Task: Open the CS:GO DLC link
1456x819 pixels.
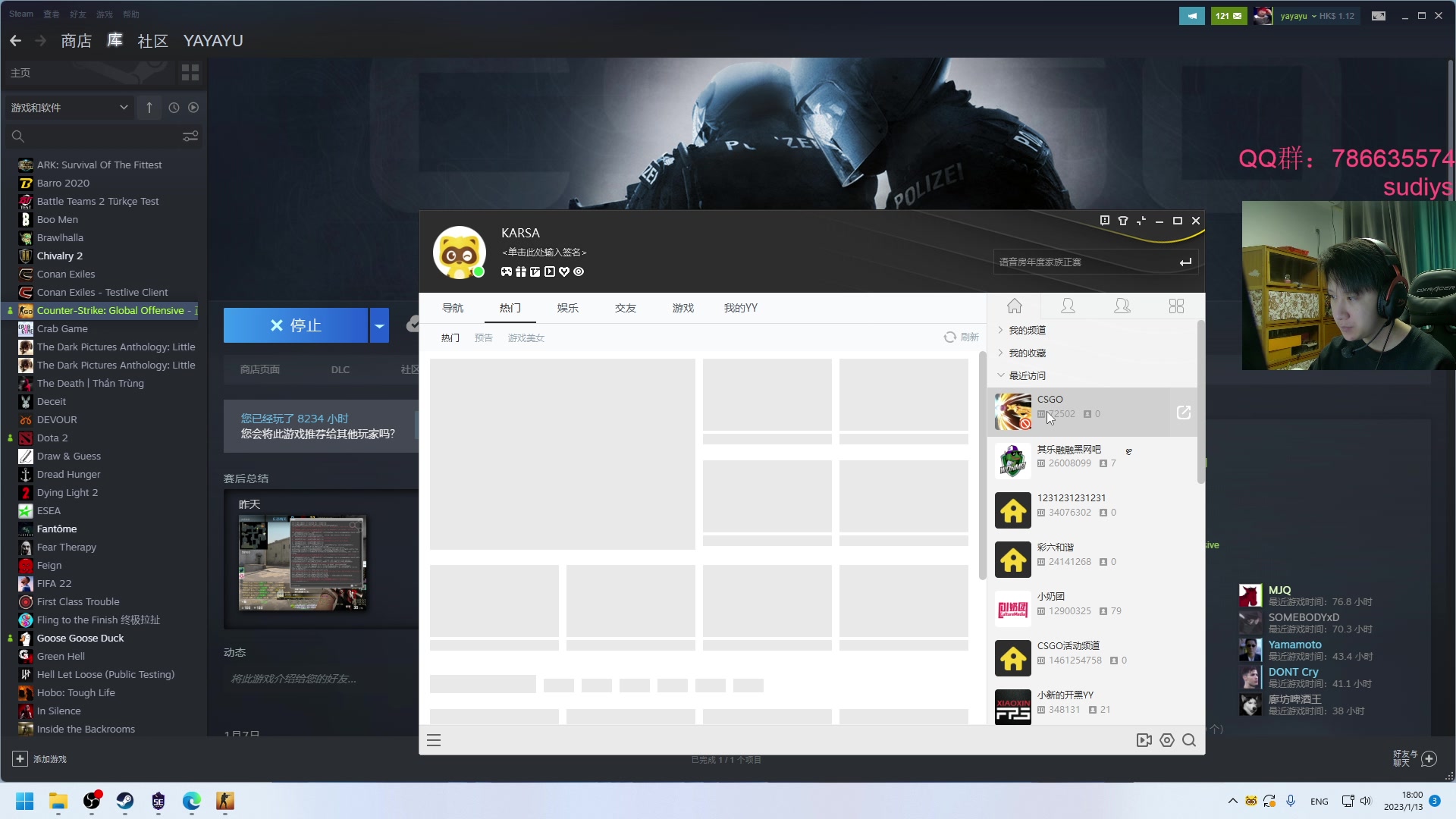Action: (x=340, y=370)
